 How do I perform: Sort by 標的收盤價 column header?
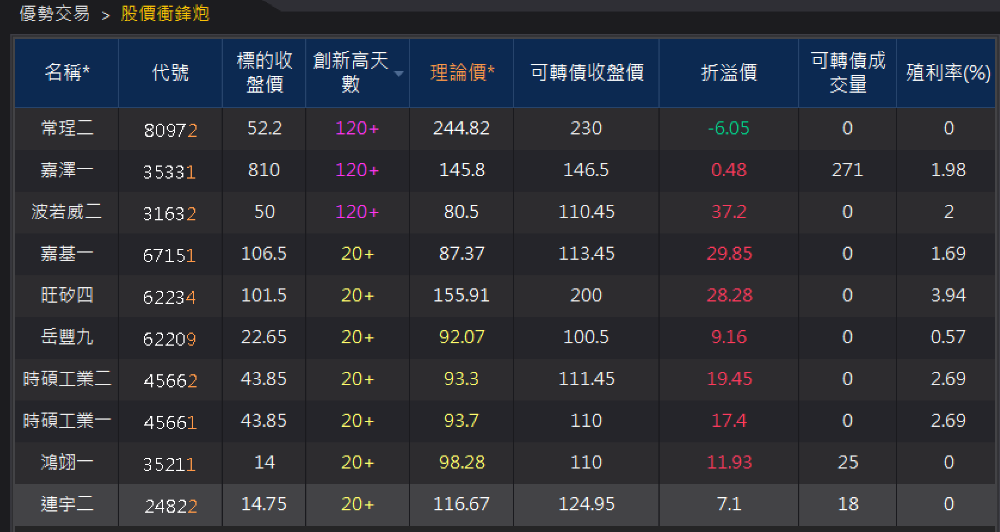(x=264, y=73)
